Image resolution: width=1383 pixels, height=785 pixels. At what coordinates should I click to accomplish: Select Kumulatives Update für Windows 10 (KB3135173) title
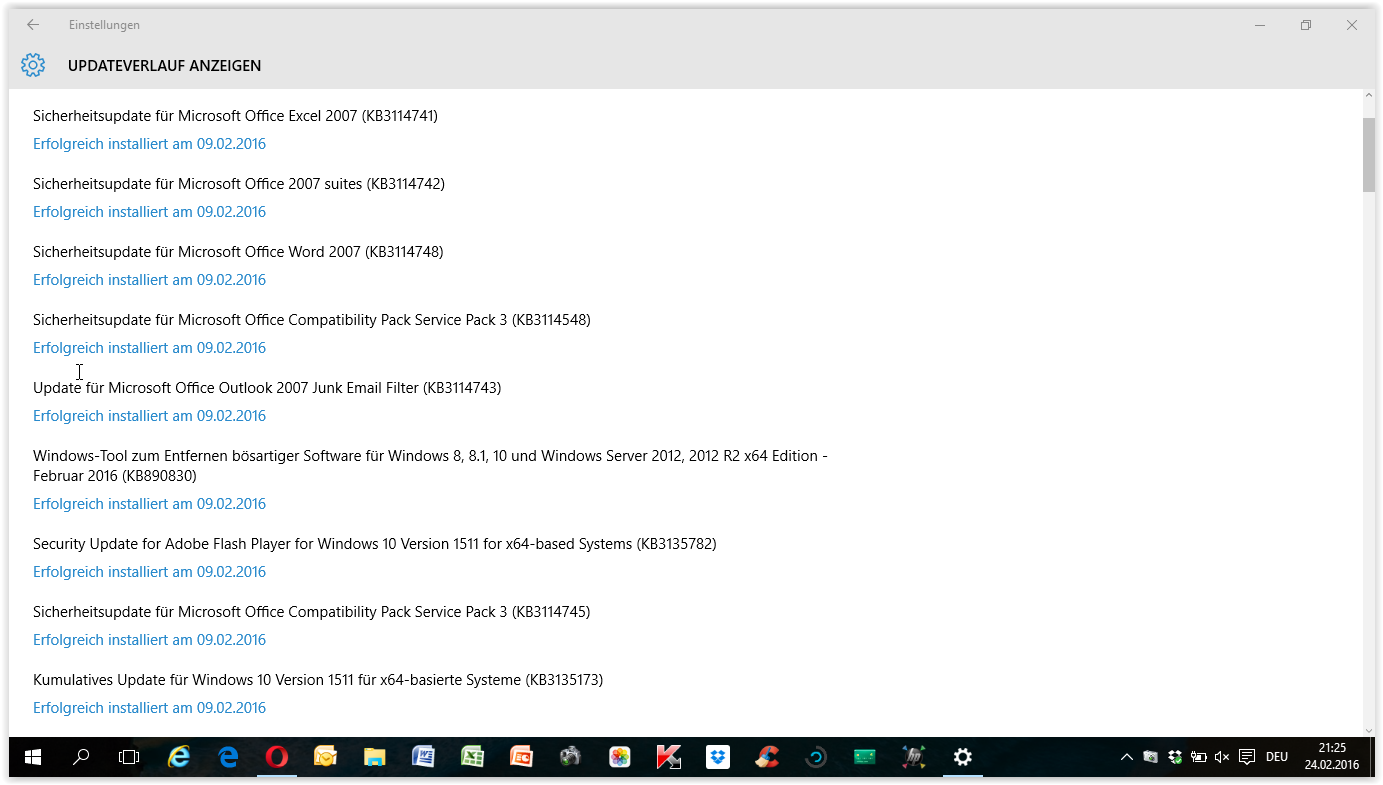click(x=318, y=680)
